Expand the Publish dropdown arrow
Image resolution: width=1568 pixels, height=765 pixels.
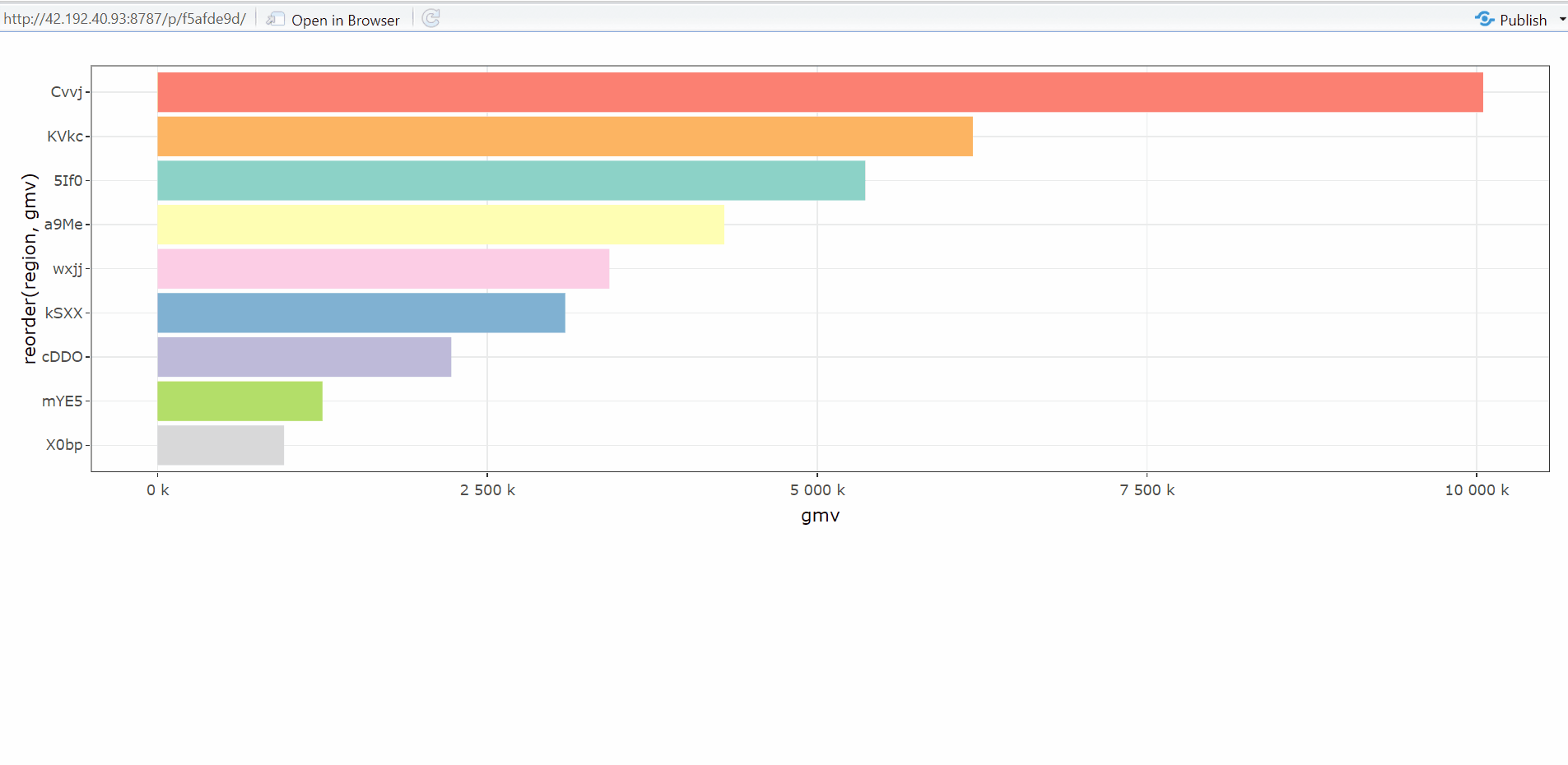click(1561, 19)
